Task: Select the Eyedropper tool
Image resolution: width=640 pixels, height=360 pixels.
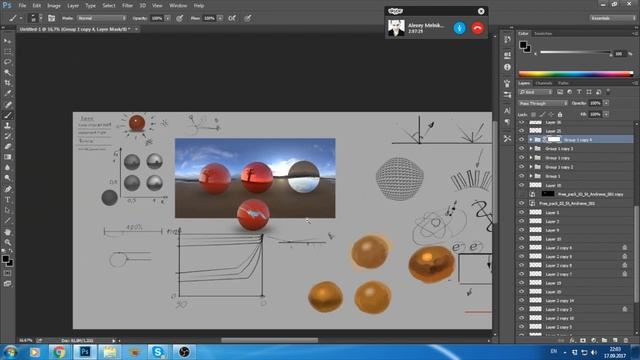Action: tap(7, 93)
